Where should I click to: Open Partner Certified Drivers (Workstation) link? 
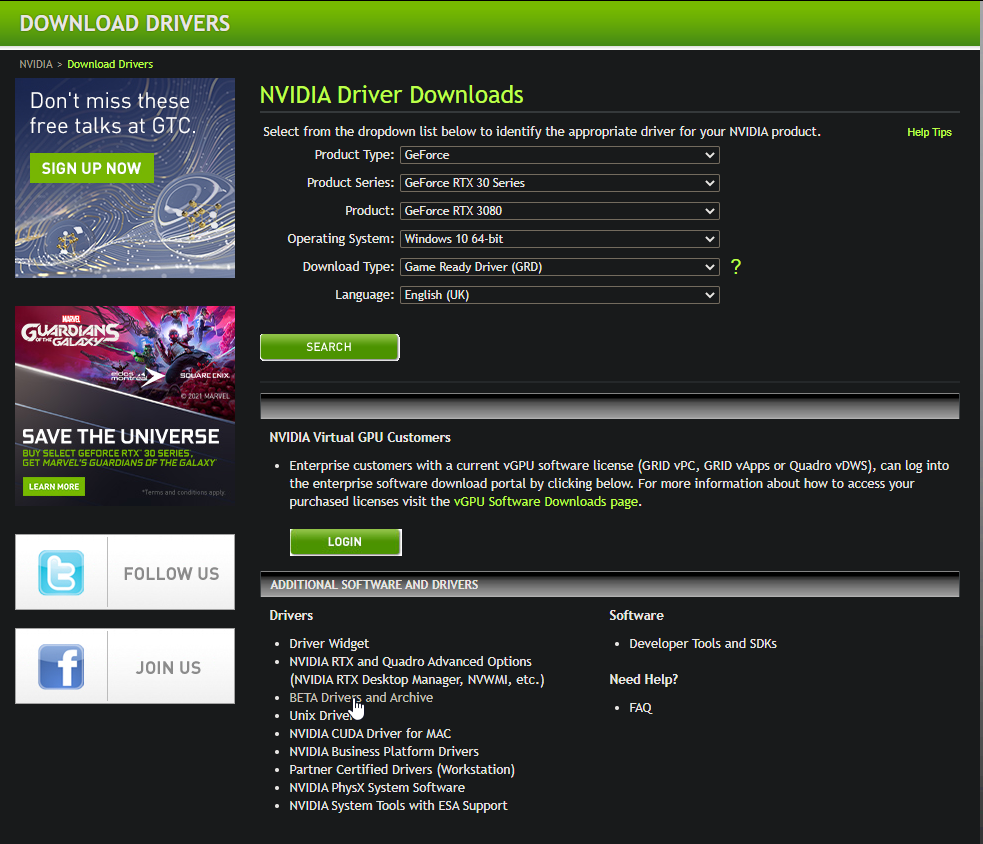tap(402, 769)
